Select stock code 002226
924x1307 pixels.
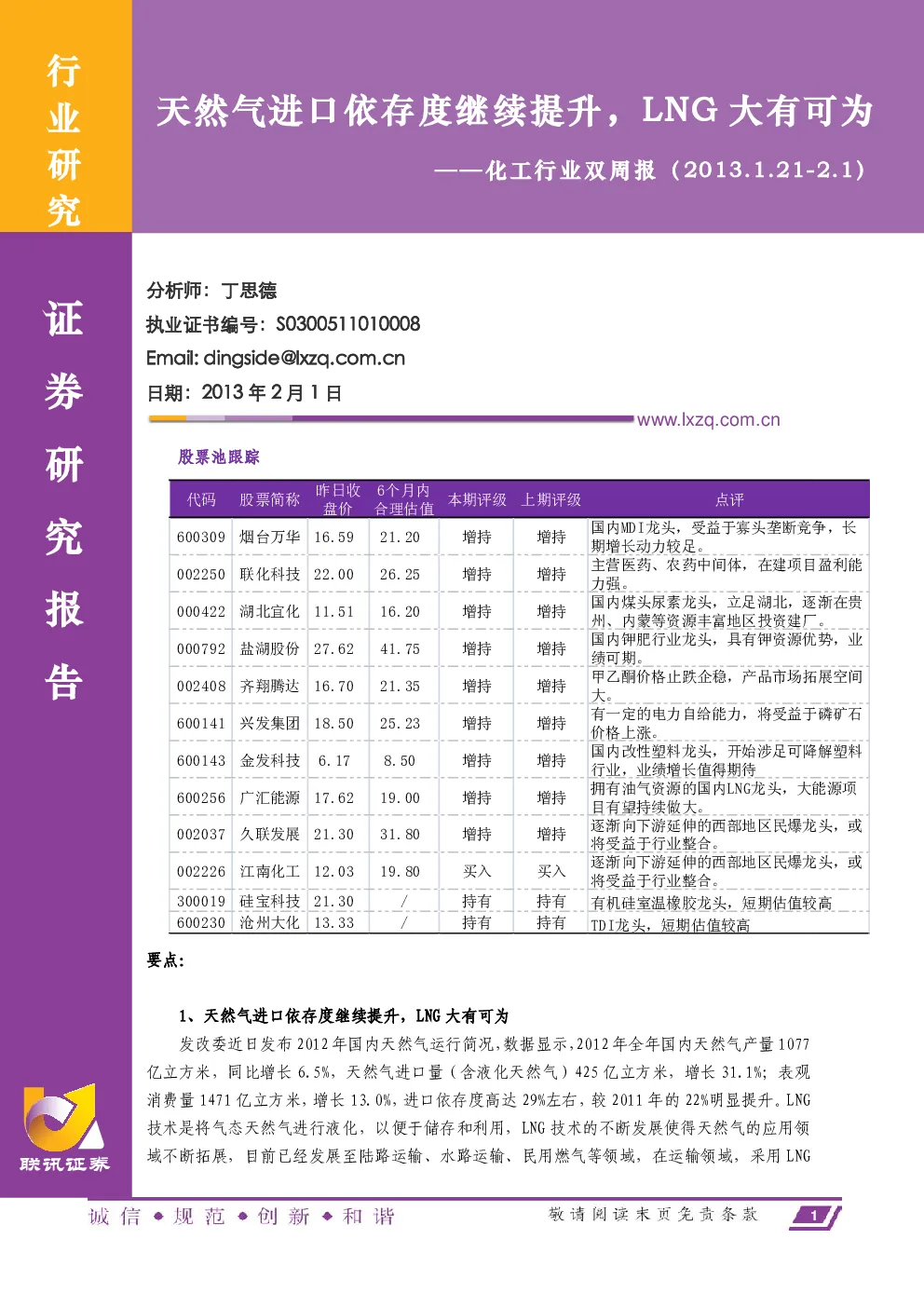(201, 871)
